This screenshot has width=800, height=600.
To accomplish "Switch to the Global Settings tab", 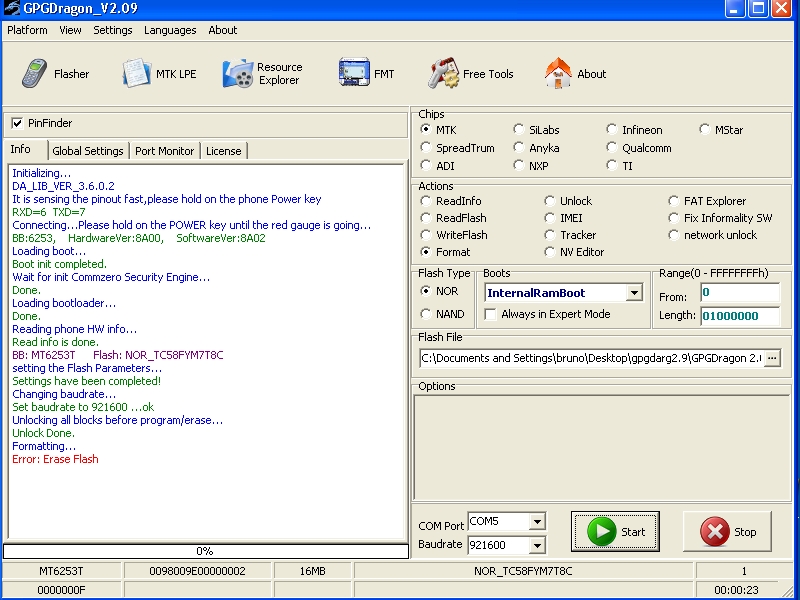I will coord(88,151).
